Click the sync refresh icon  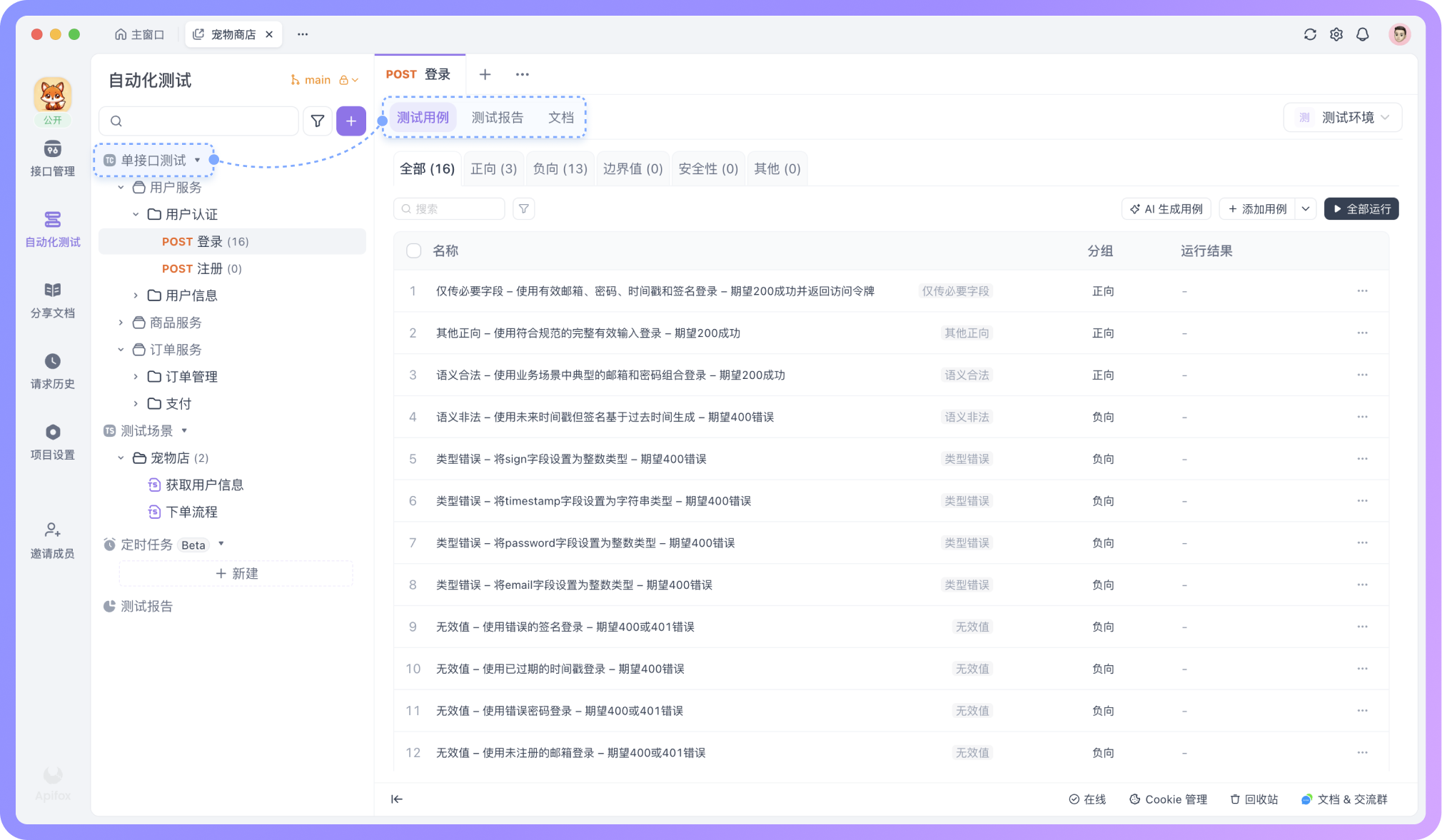pyautogui.click(x=1310, y=34)
